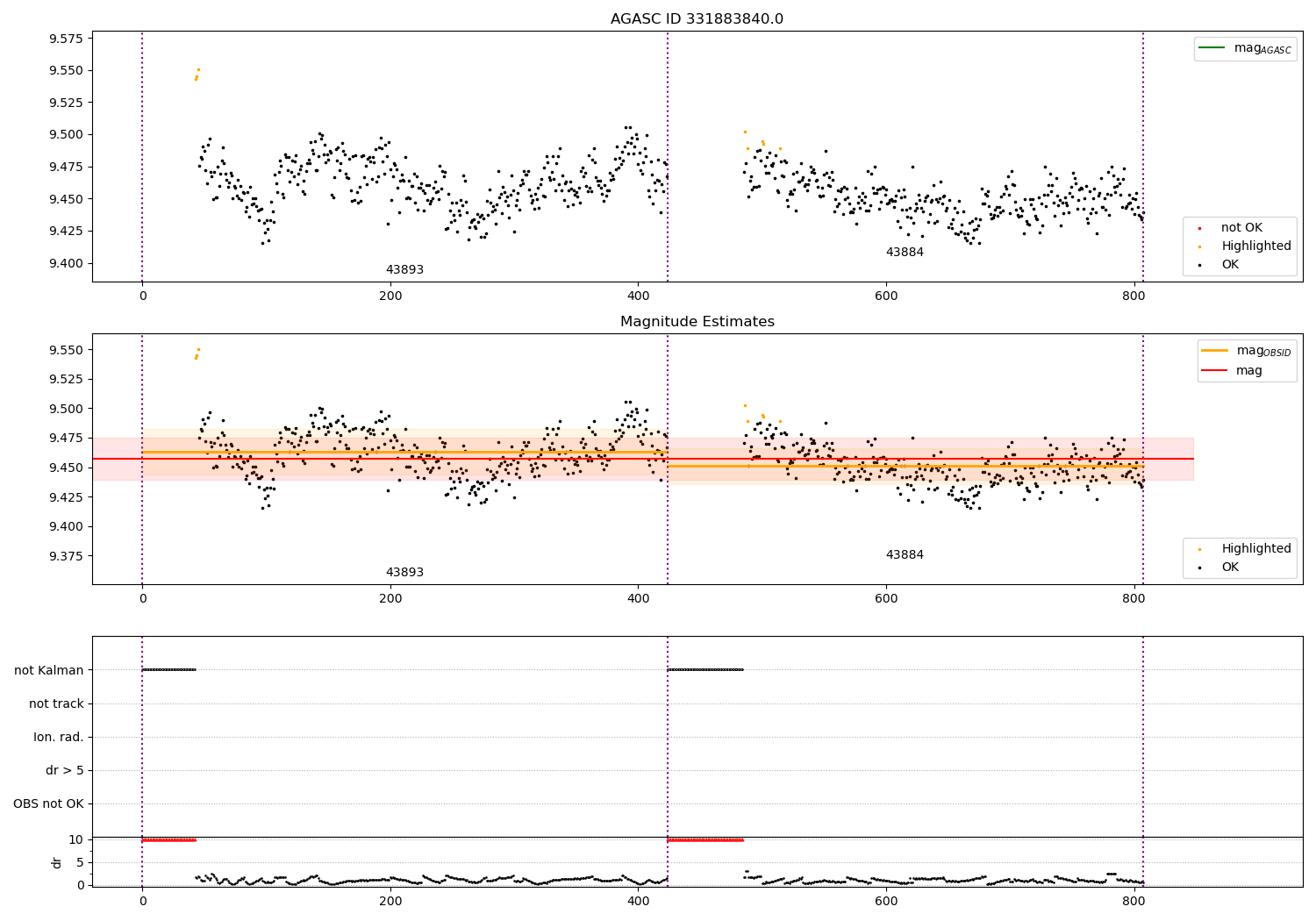The width and height of the screenshot is (1316, 921).
Task: Click the 'OBS not OK' axis label
Action: click(48, 803)
